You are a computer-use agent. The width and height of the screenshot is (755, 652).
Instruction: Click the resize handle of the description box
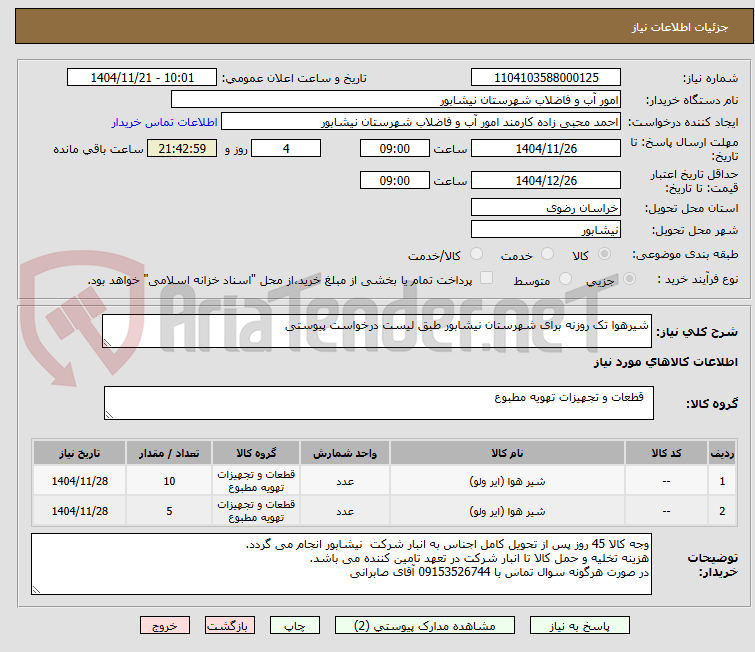click(107, 343)
